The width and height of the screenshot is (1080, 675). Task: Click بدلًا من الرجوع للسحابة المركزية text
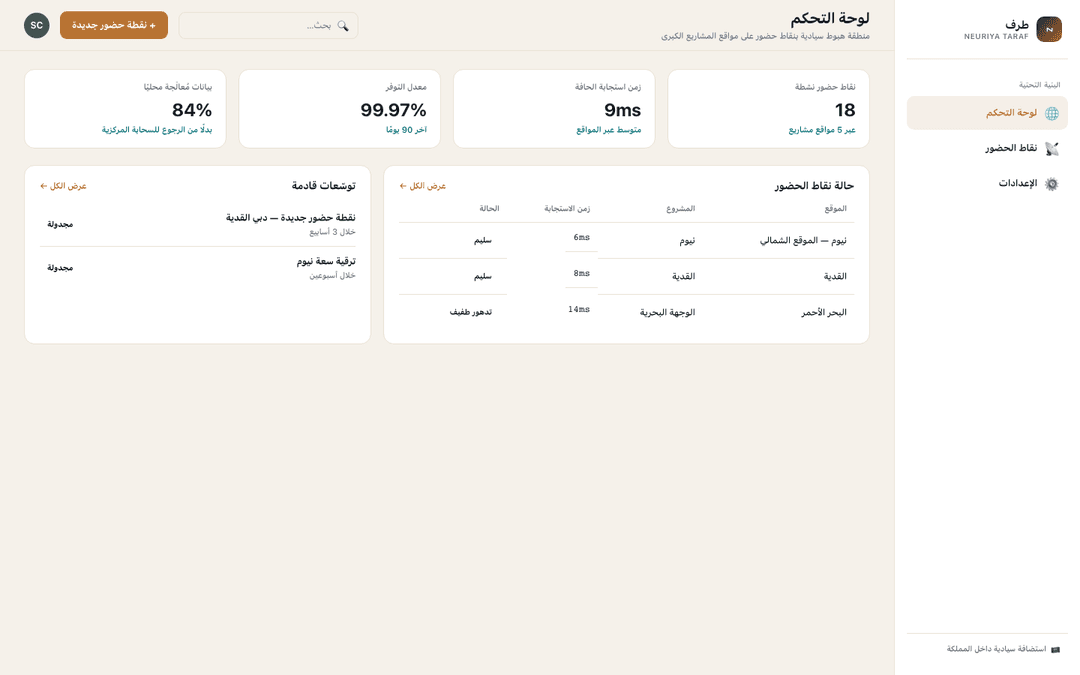157,130
